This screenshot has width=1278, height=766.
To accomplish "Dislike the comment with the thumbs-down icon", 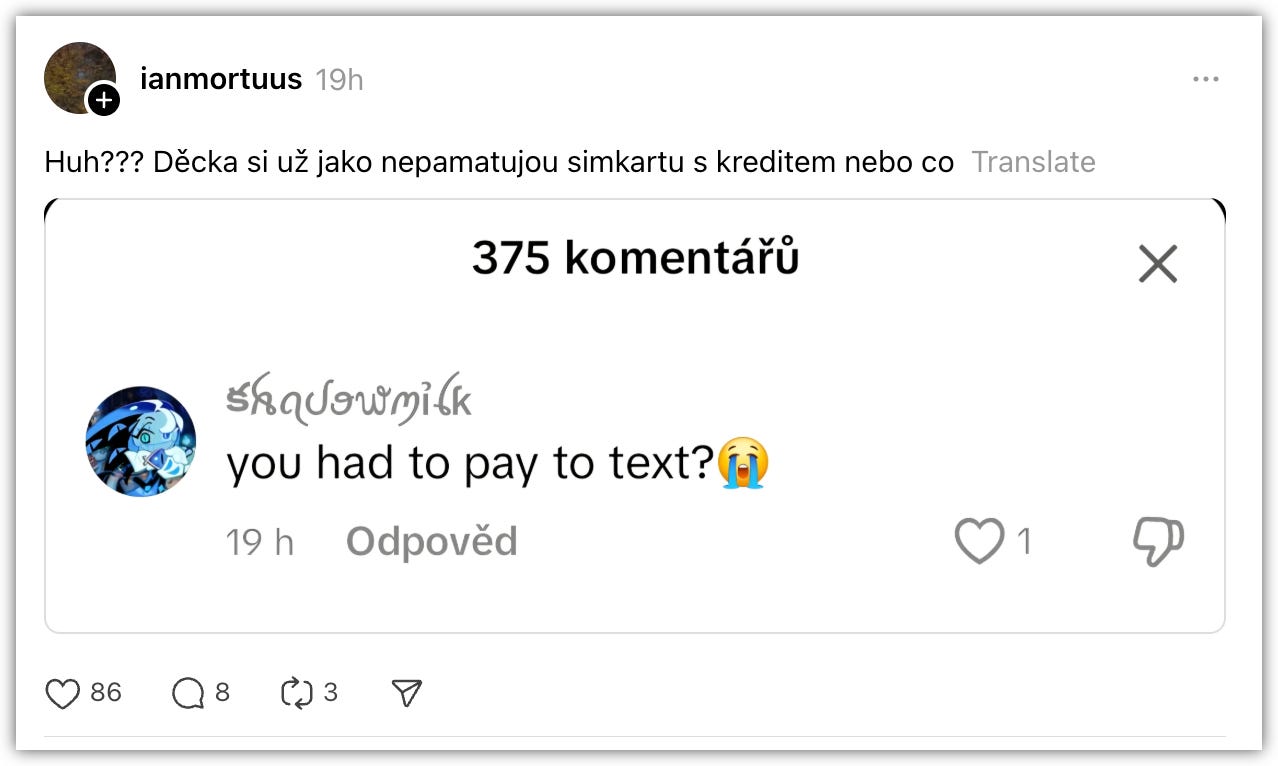I will (x=1158, y=543).
